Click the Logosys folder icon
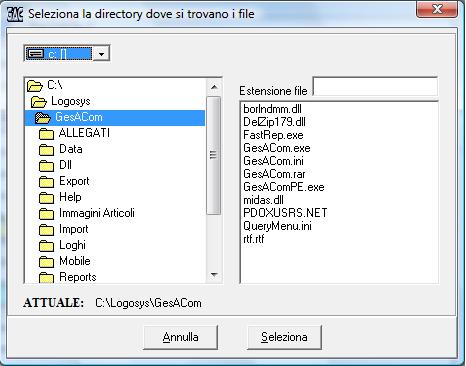This screenshot has height=366, width=466. [x=39, y=102]
